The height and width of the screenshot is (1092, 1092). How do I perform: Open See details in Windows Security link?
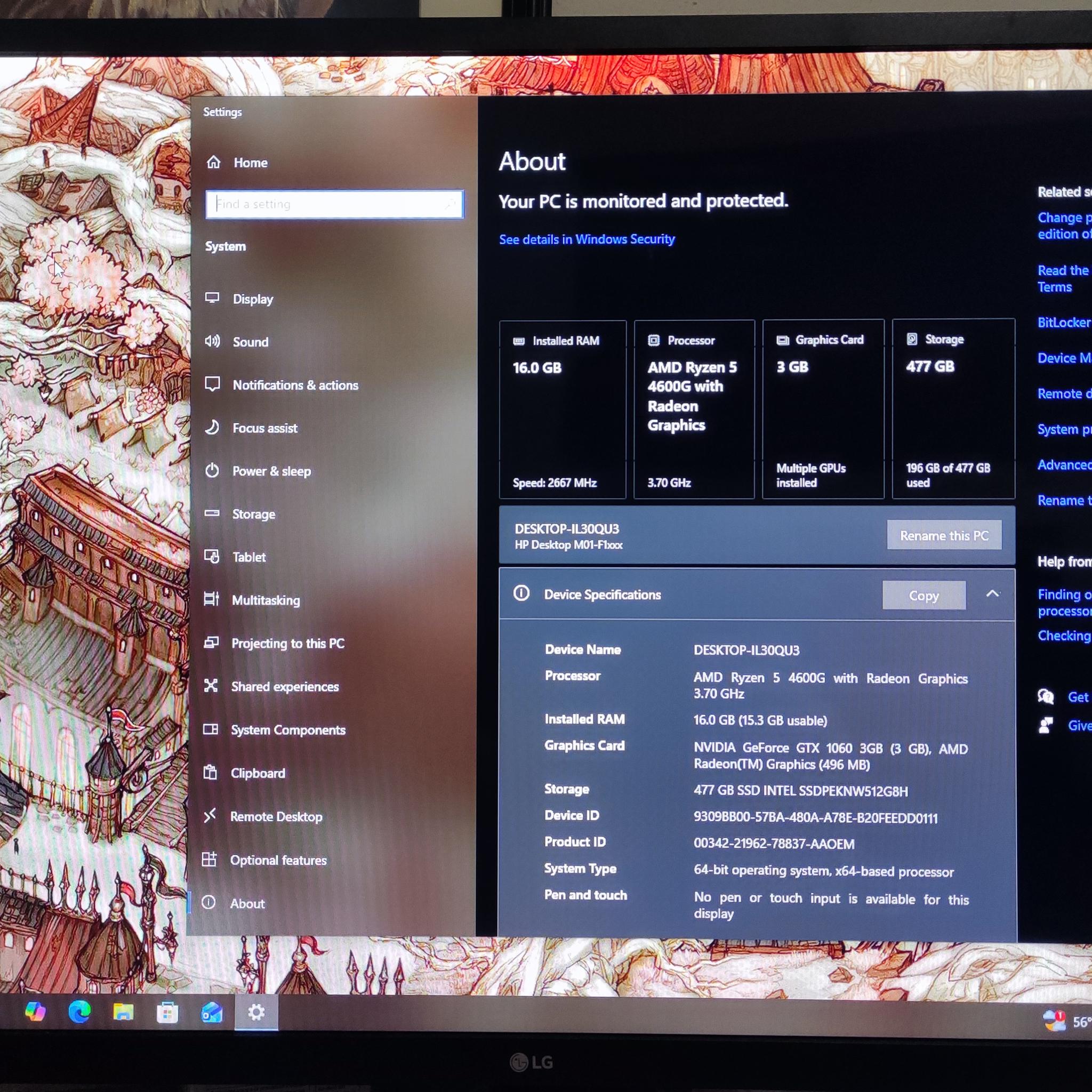point(587,239)
